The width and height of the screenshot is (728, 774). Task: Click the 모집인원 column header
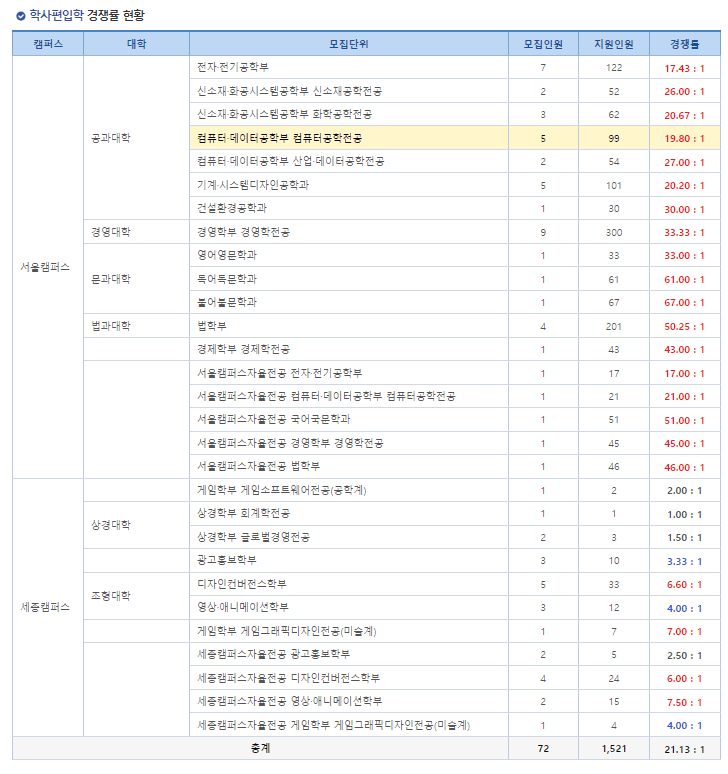543,44
